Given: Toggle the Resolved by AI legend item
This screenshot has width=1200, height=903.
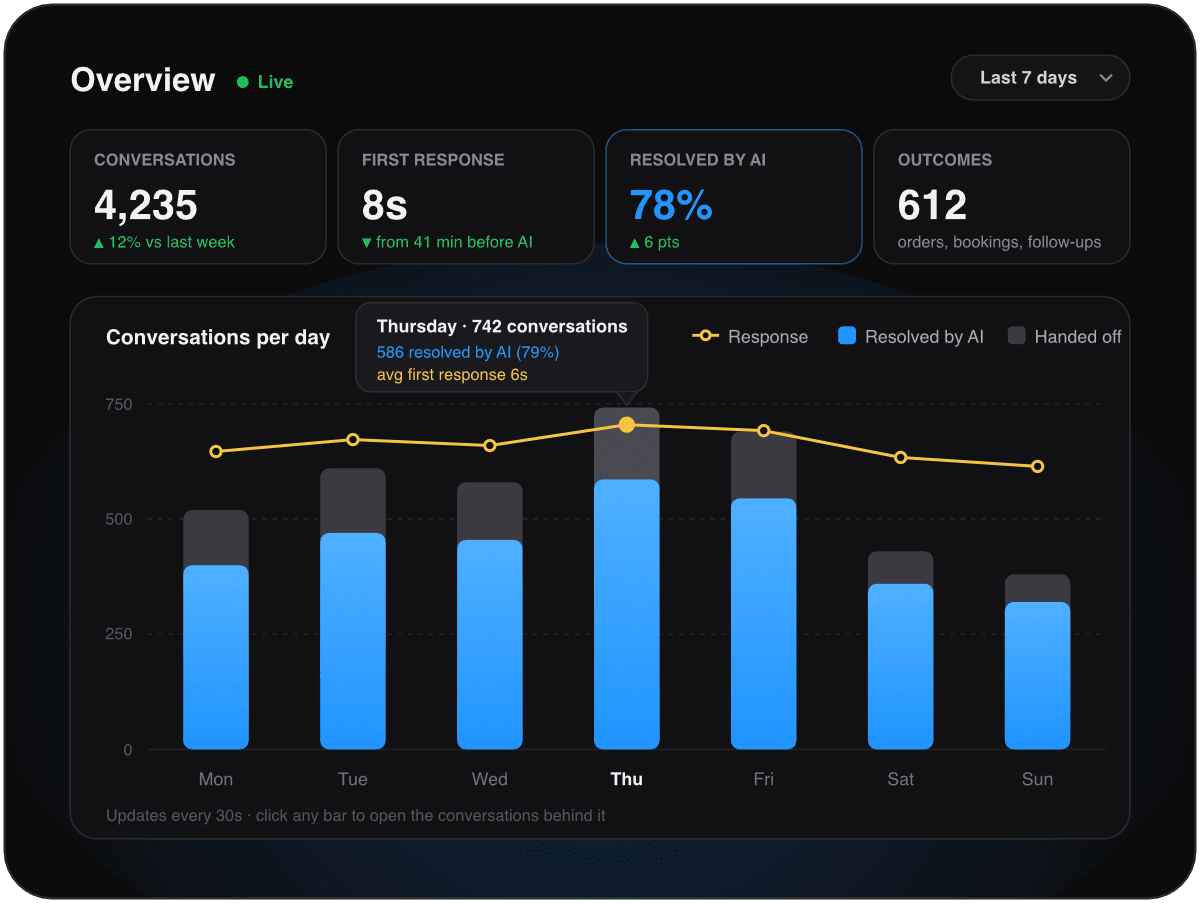Looking at the screenshot, I should tap(911, 337).
